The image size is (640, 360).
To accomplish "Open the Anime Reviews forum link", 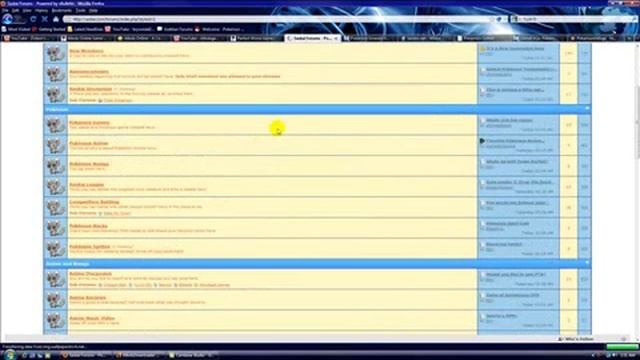I will coord(87,298).
